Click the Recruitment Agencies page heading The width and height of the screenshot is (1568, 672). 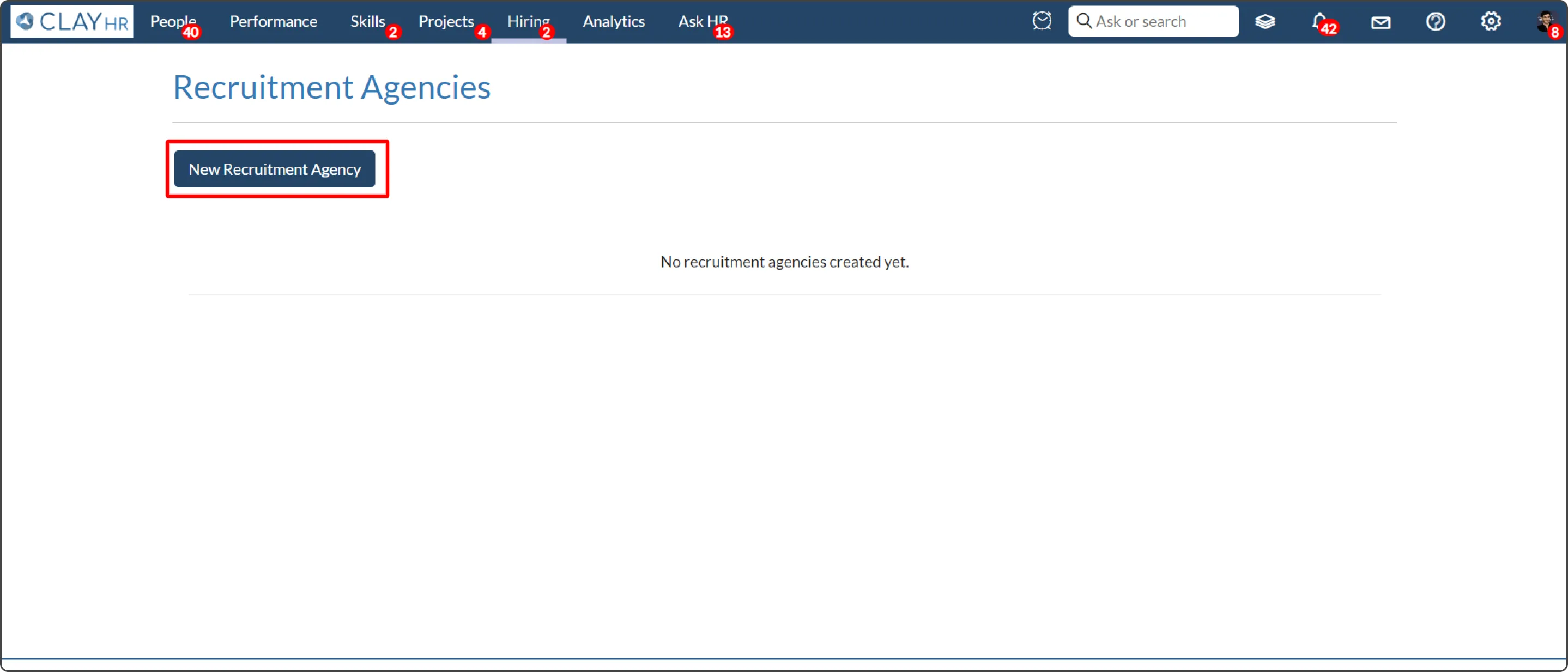332,87
